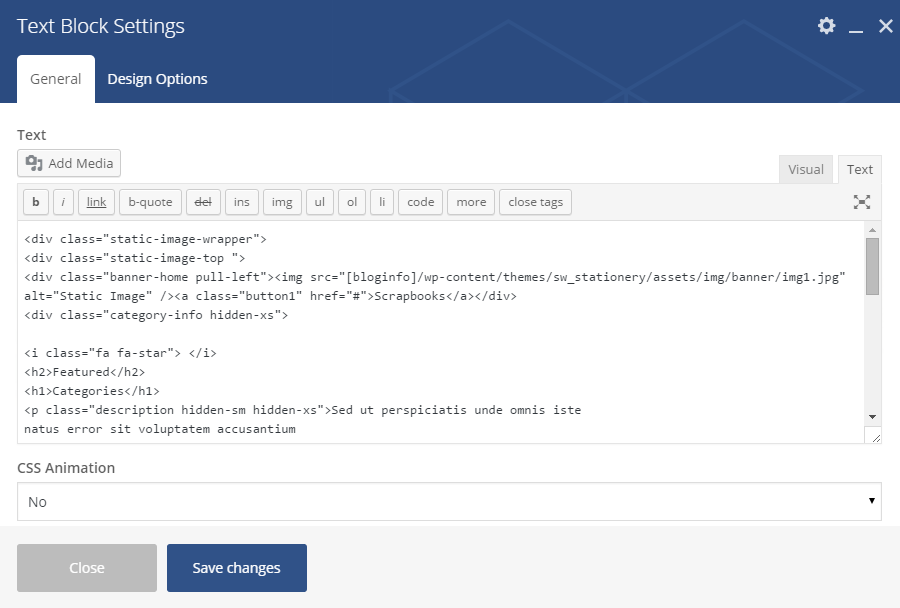Minimize the Text Block Settings panel
This screenshot has width=900, height=608.
[x=856, y=31]
